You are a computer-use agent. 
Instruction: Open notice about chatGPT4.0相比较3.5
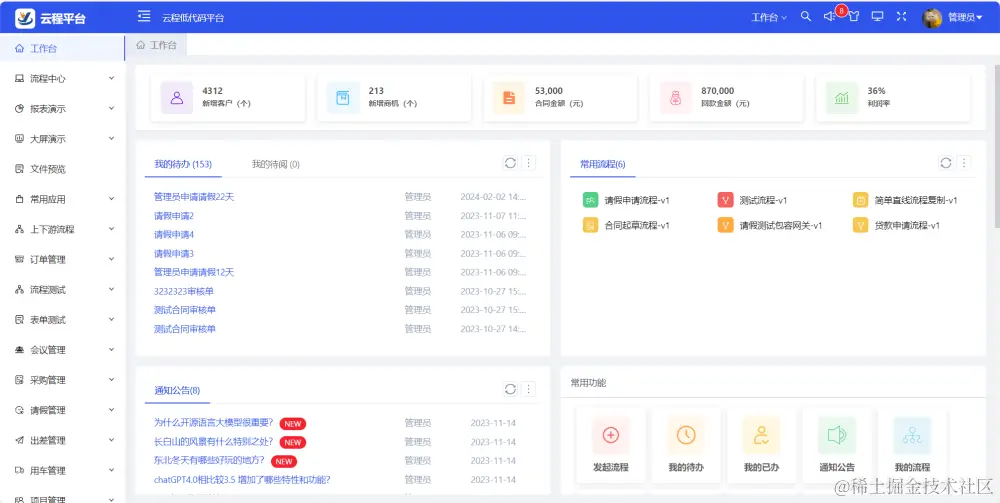(x=242, y=479)
